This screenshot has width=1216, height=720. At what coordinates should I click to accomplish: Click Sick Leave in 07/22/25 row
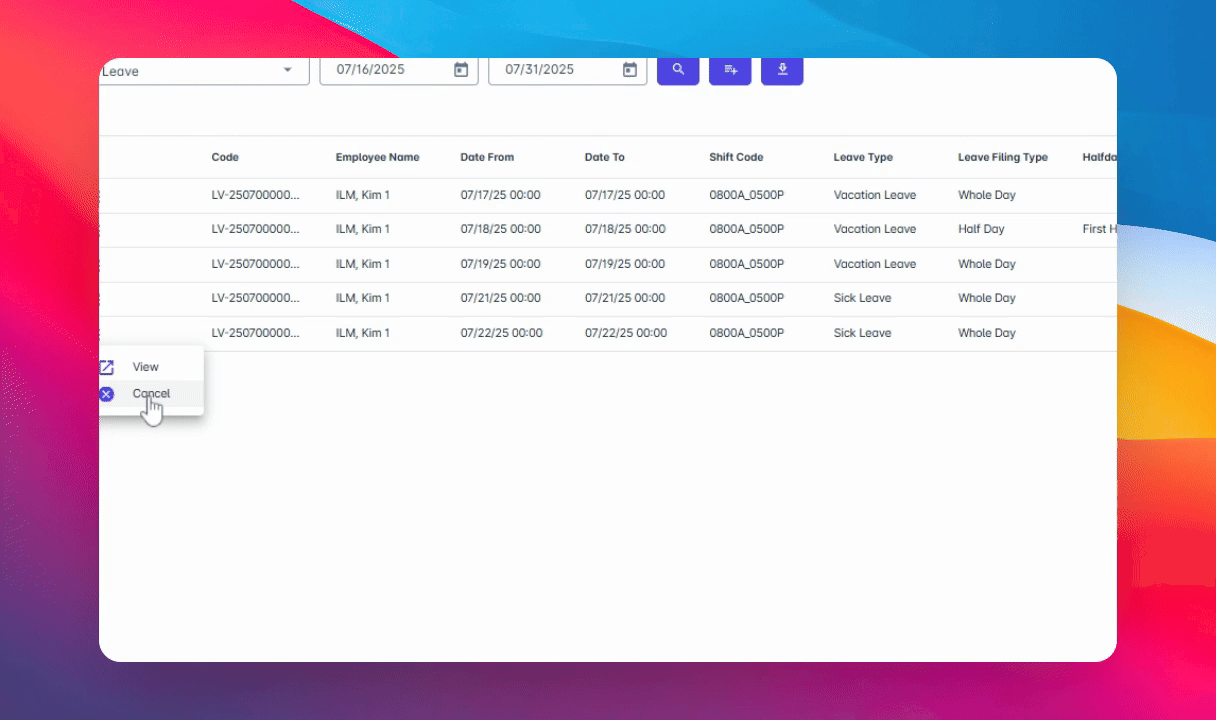[x=862, y=333]
